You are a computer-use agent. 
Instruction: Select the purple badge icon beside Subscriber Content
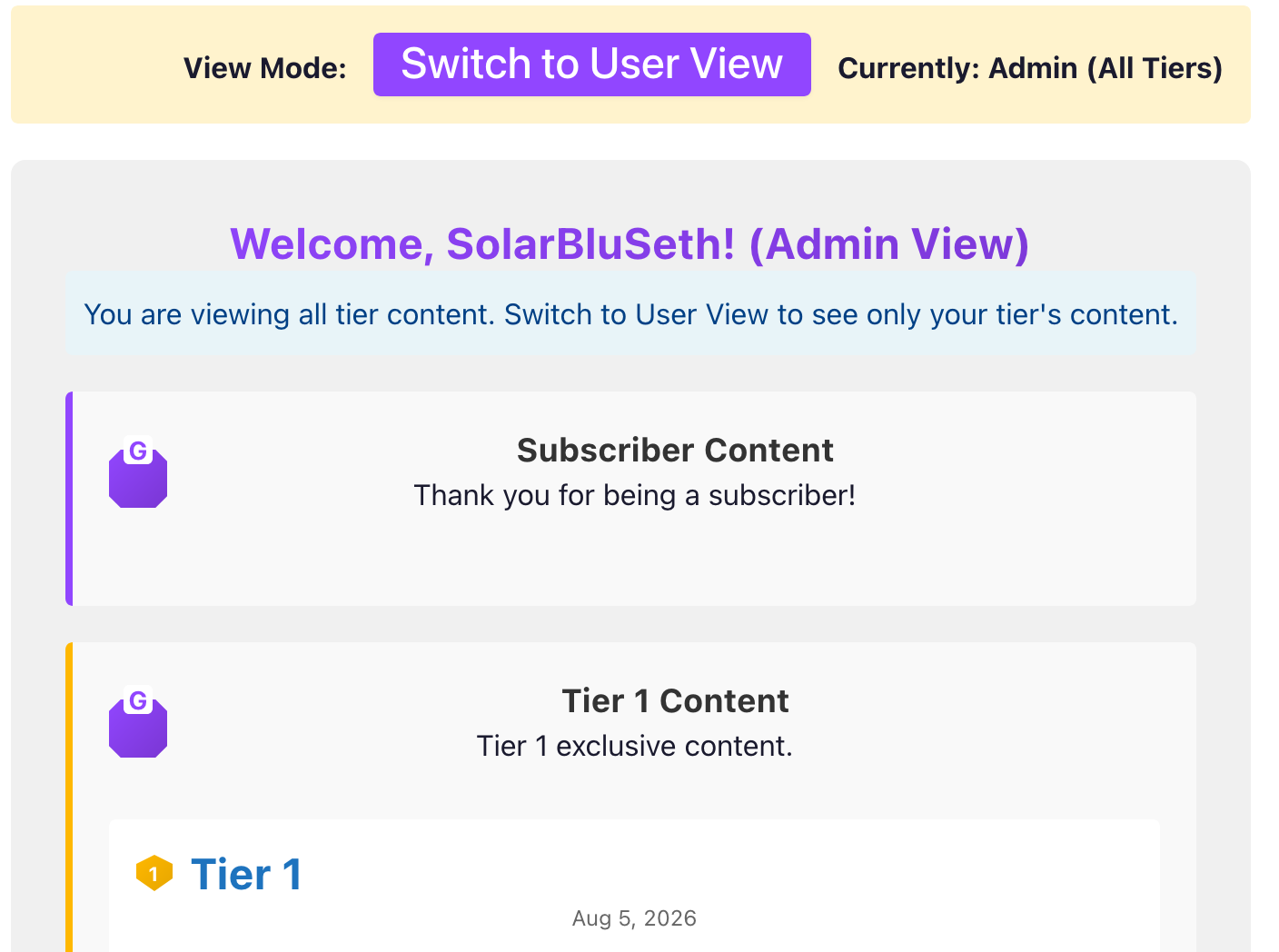pyautogui.click(x=138, y=472)
